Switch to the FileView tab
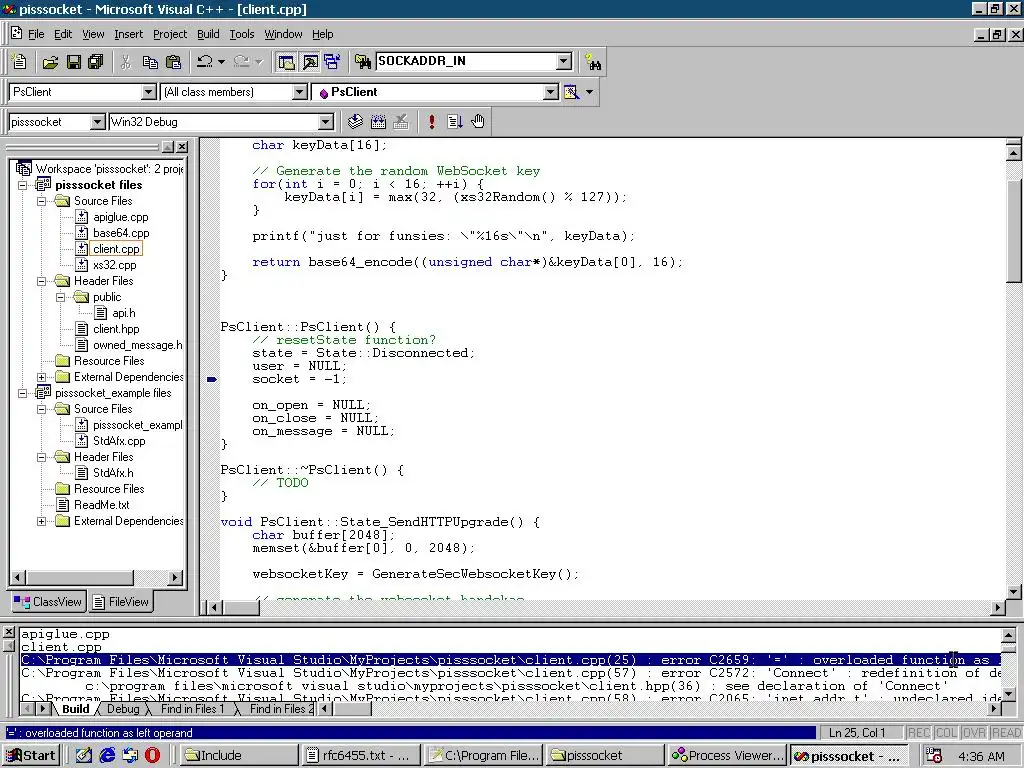Image resolution: width=1024 pixels, height=768 pixels. point(121,601)
